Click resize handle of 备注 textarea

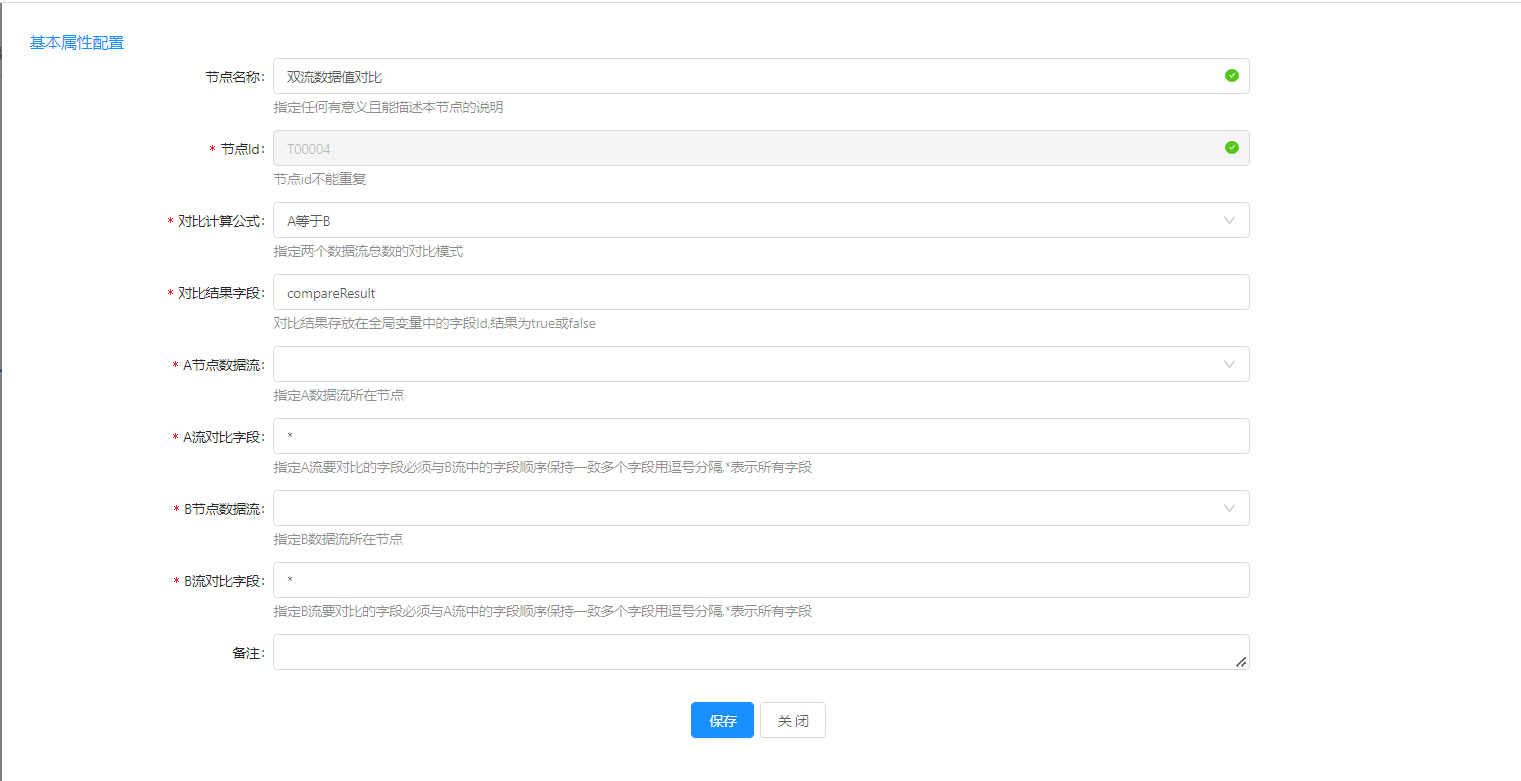pos(1240,661)
